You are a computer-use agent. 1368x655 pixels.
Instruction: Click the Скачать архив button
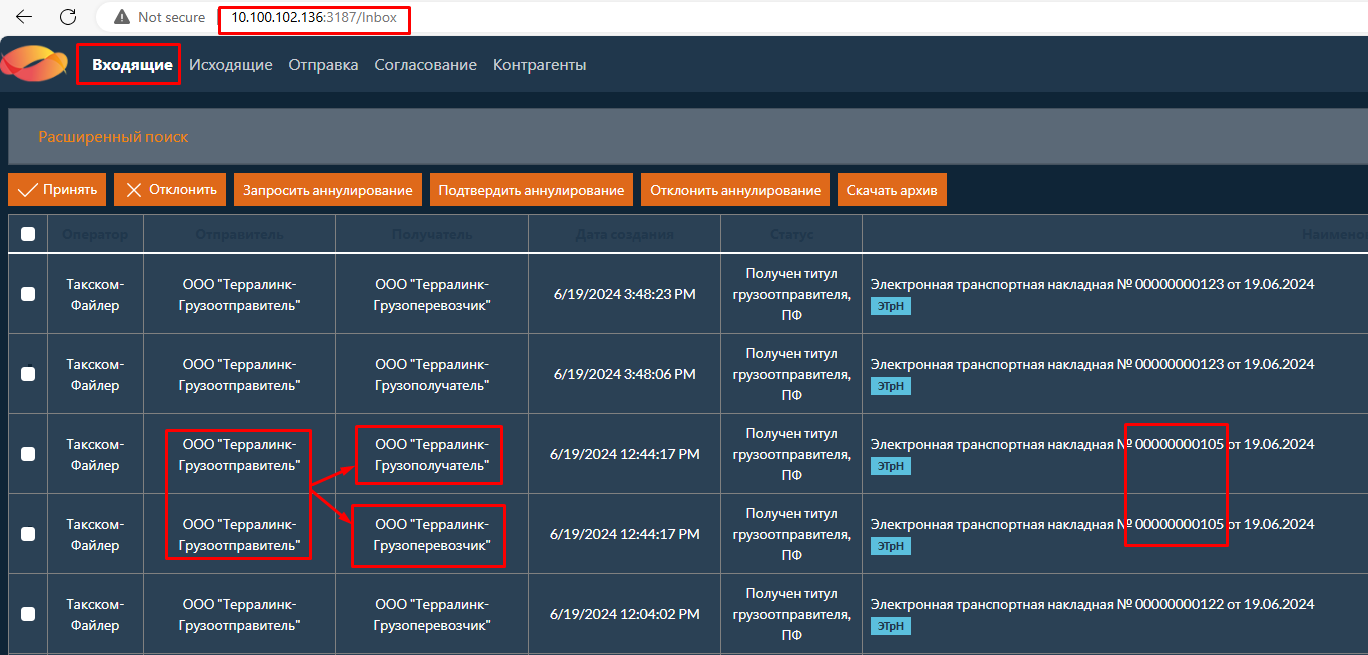[892, 190]
